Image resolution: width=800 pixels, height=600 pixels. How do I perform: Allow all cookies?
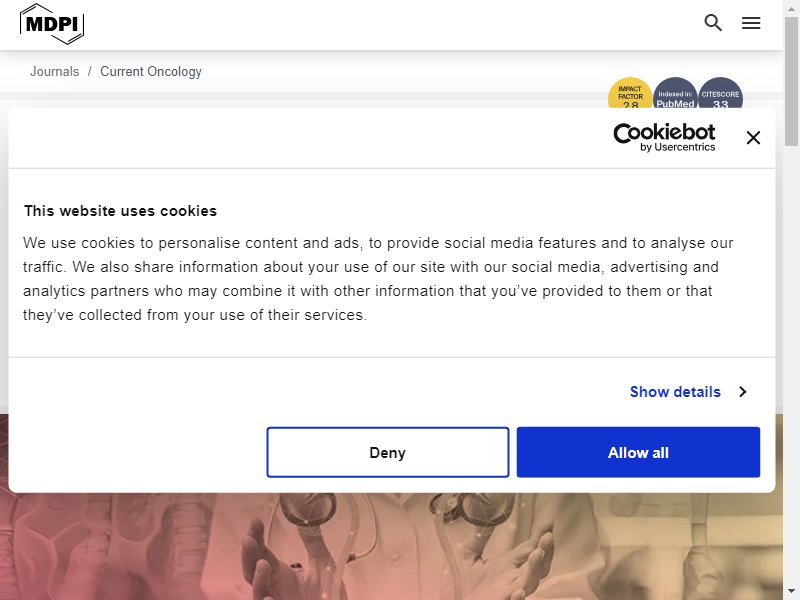(638, 452)
